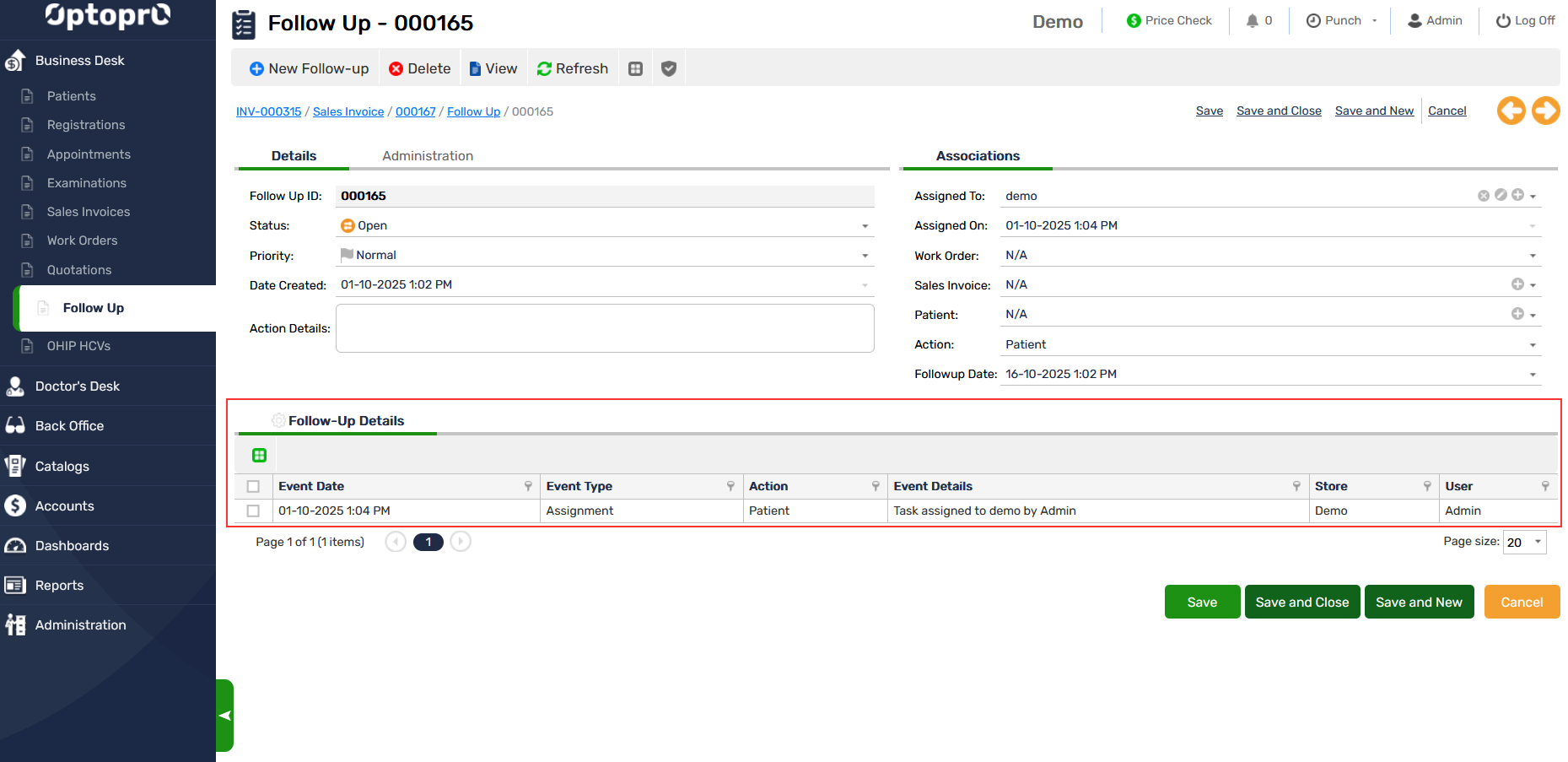1568x762 pixels.
Task: Open the Priority dropdown
Action: pyautogui.click(x=865, y=256)
